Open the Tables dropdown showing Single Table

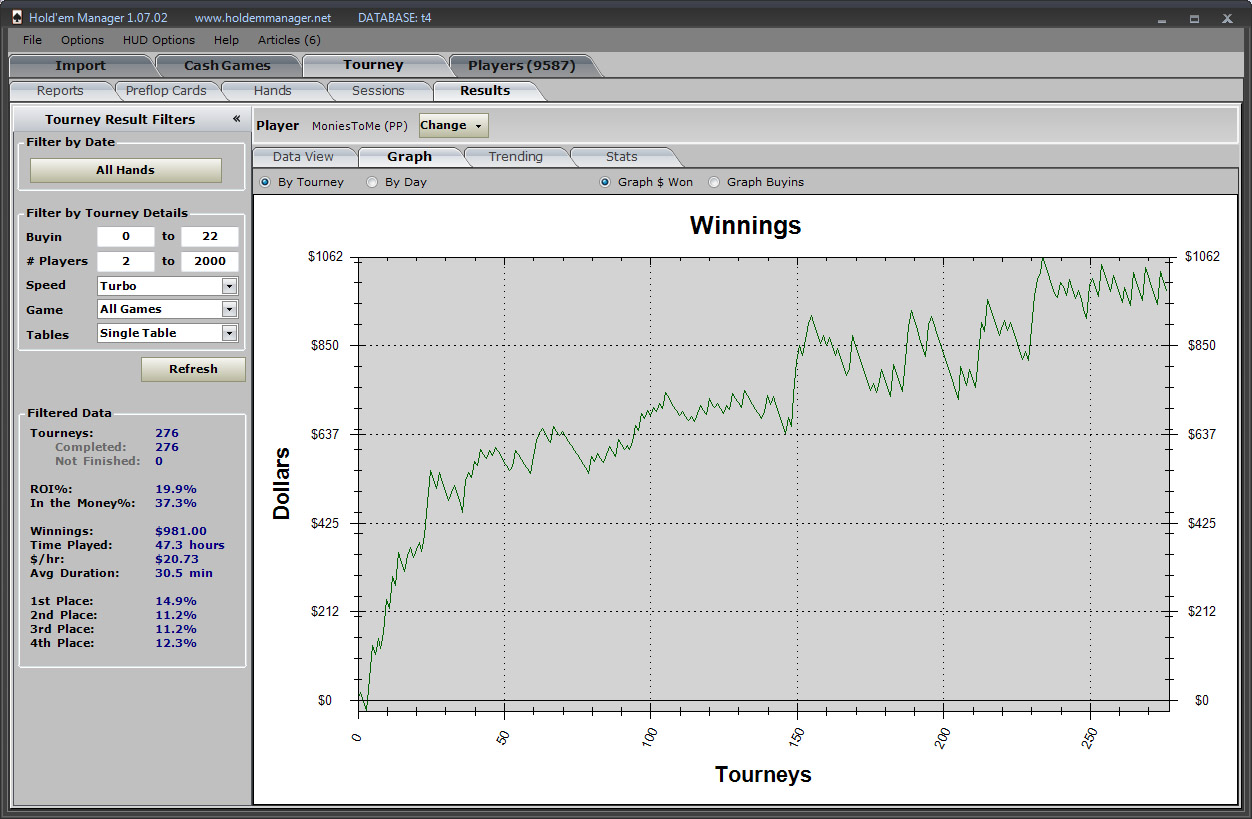point(229,334)
